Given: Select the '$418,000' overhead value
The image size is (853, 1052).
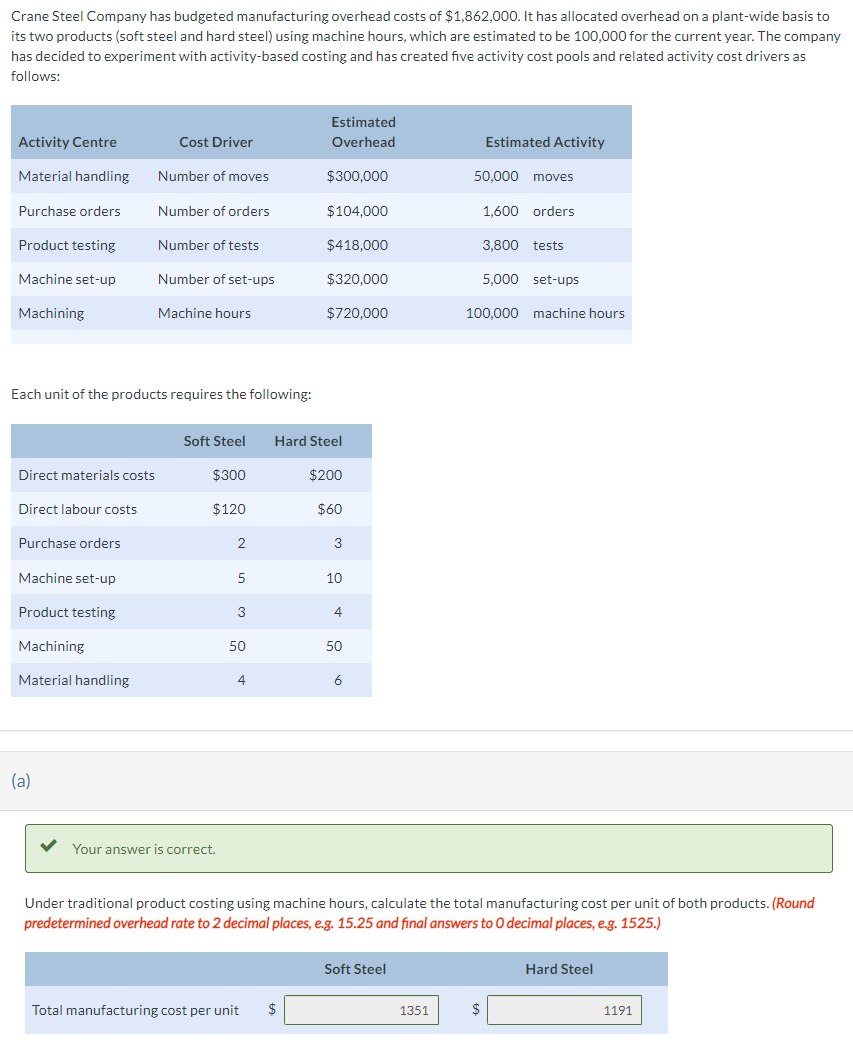Looking at the screenshot, I should pyautogui.click(x=357, y=245).
